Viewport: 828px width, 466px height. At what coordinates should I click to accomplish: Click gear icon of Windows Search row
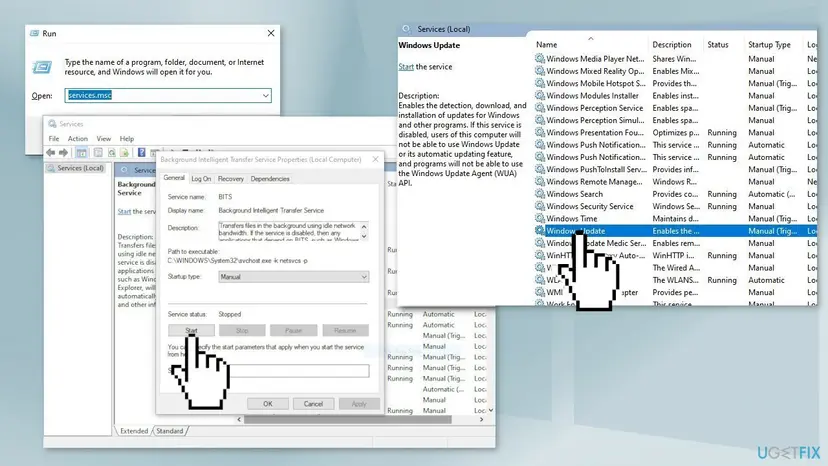(539, 193)
